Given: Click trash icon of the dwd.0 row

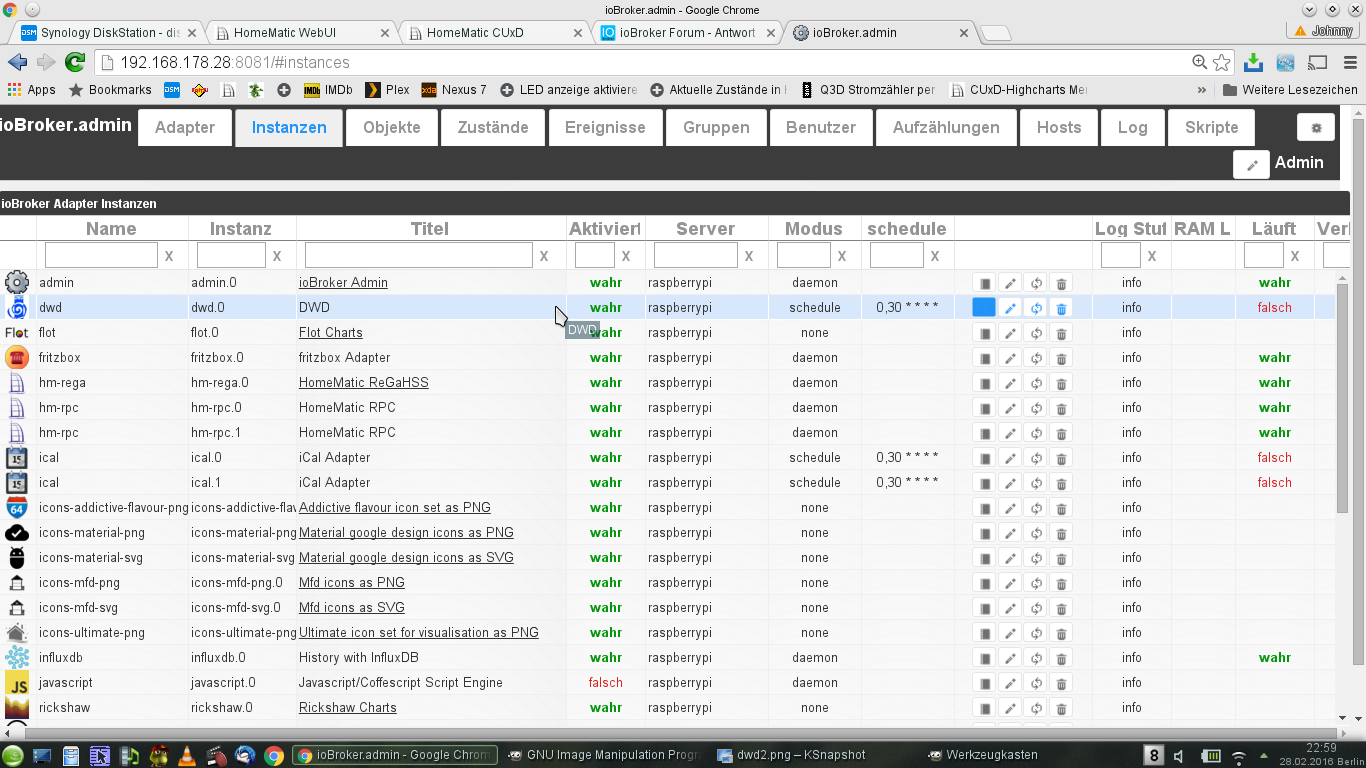Looking at the screenshot, I should pos(1062,308).
